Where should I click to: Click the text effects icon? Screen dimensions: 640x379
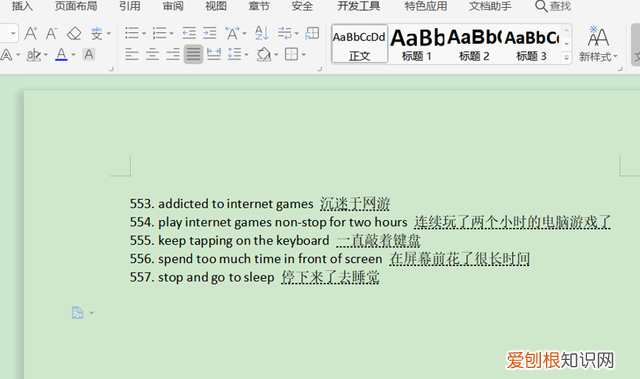point(7,54)
